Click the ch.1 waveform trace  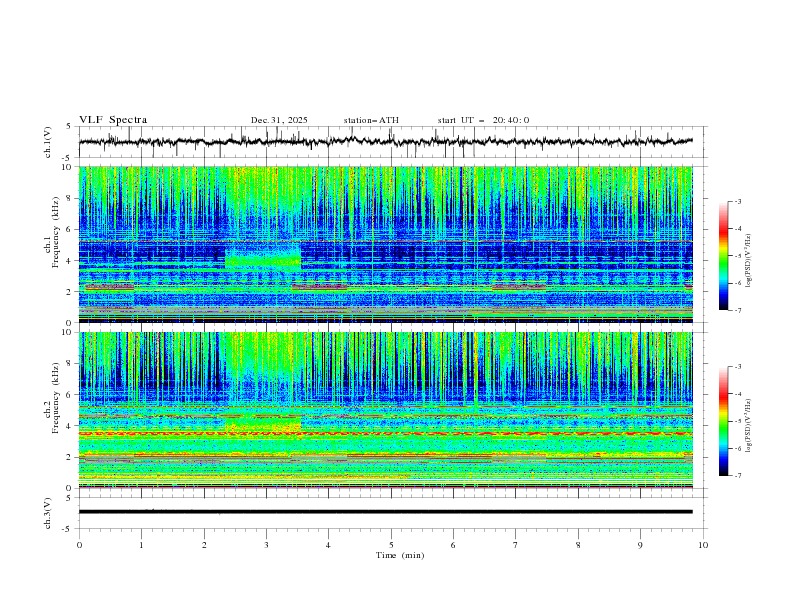coord(385,142)
